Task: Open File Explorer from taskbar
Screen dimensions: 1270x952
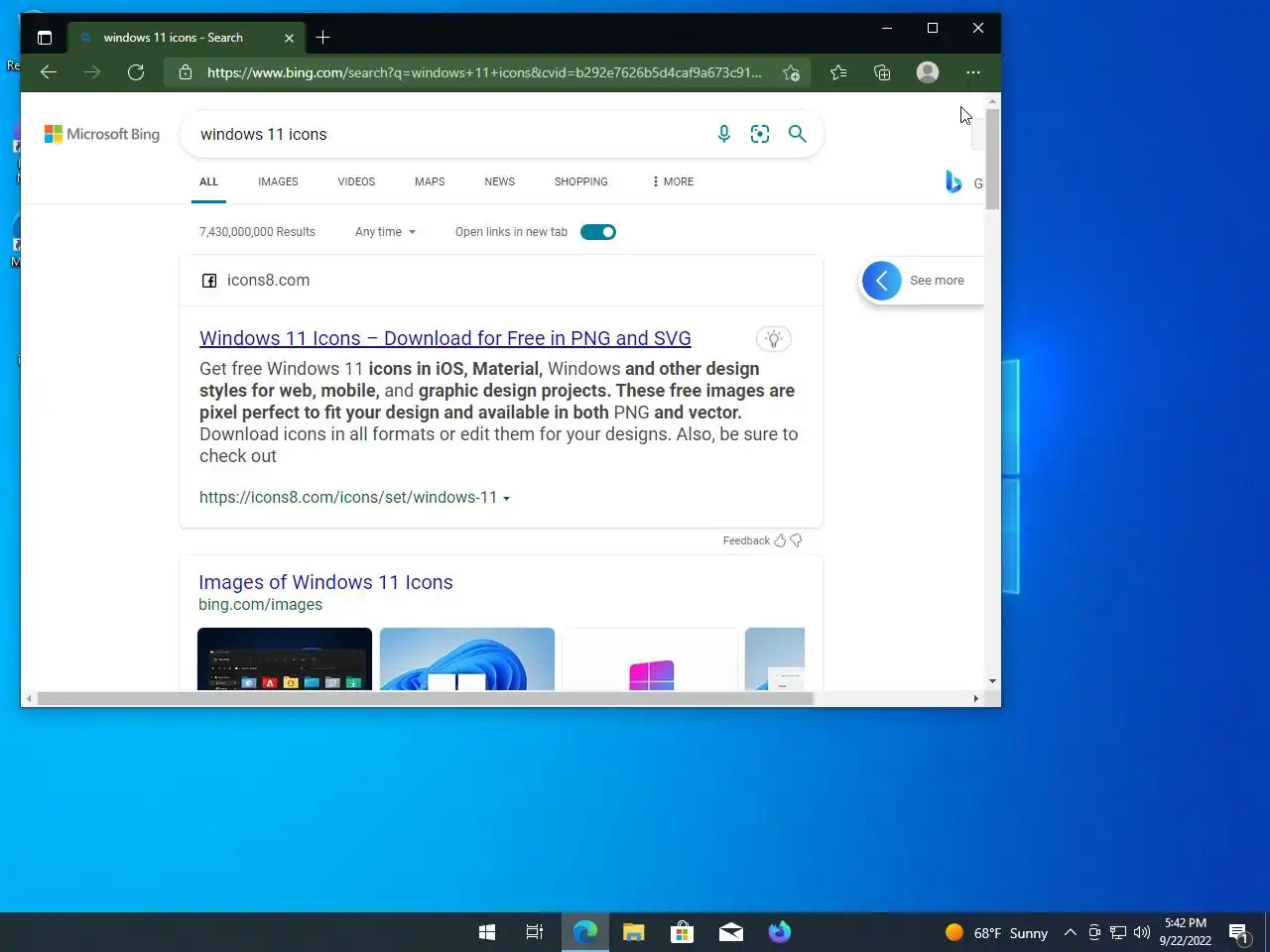Action: [x=633, y=932]
